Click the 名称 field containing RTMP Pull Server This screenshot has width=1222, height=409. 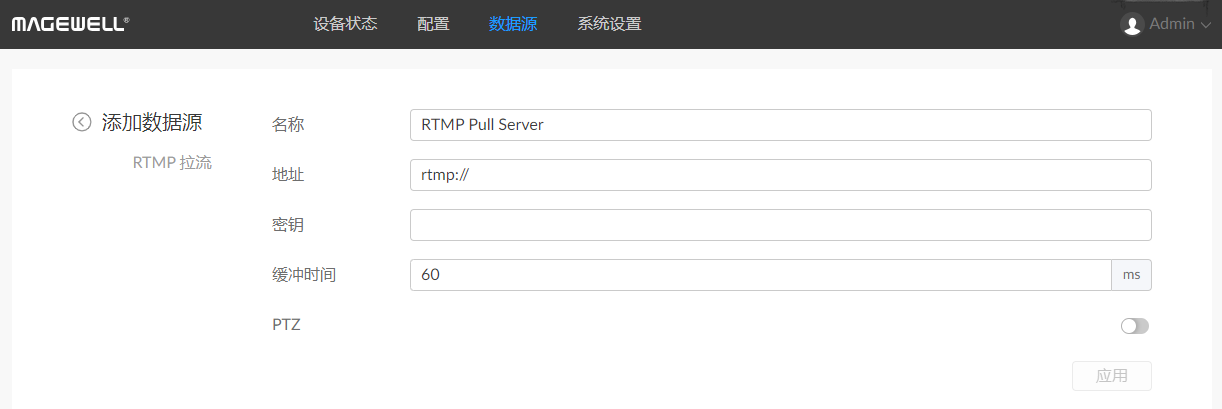point(780,125)
